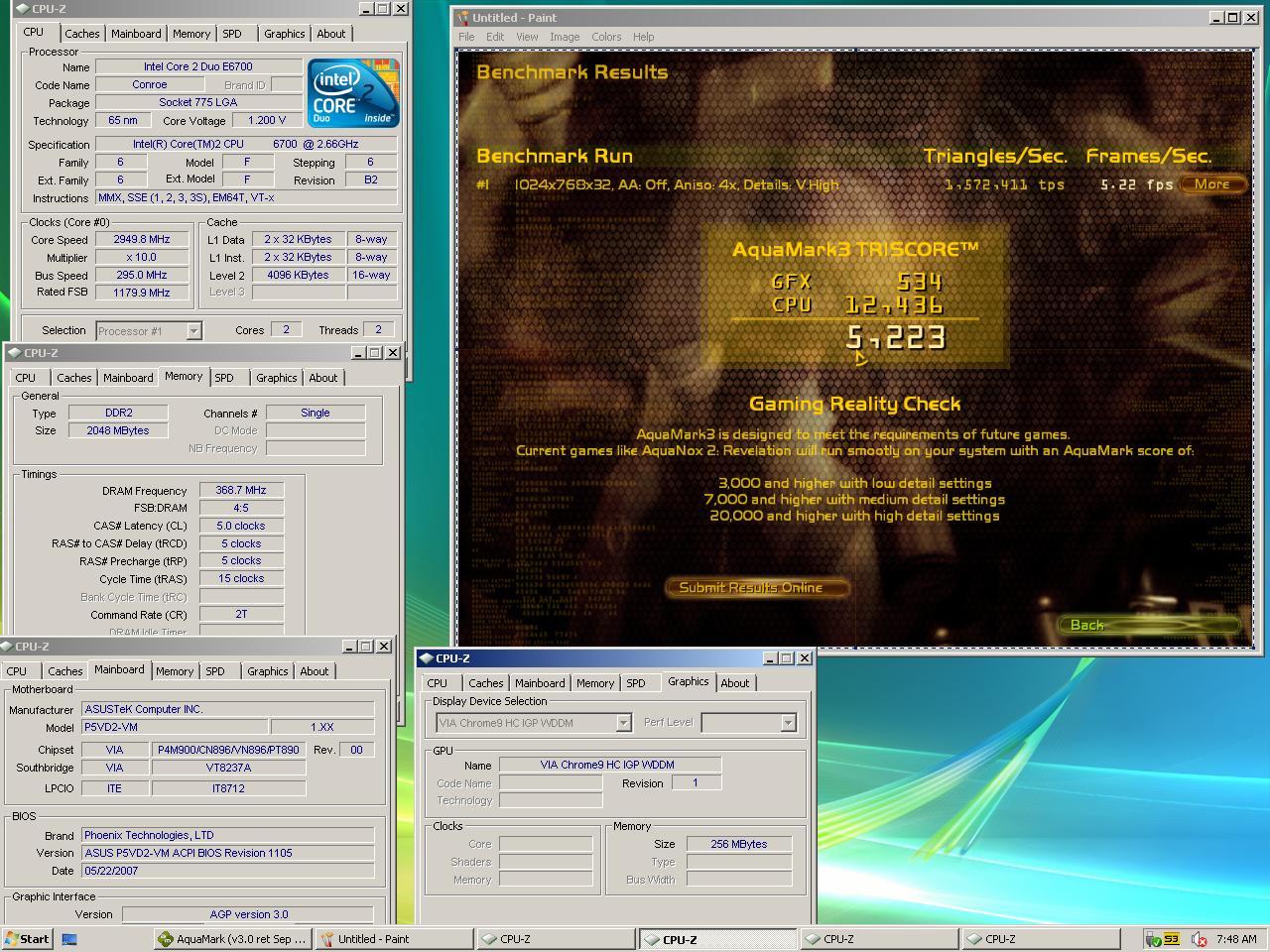
Task: Click the Intel Core 2 Duo logo
Action: (353, 92)
